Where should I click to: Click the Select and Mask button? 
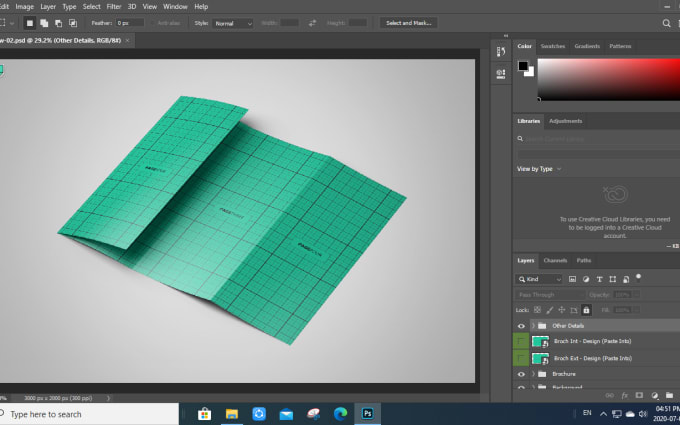409,23
